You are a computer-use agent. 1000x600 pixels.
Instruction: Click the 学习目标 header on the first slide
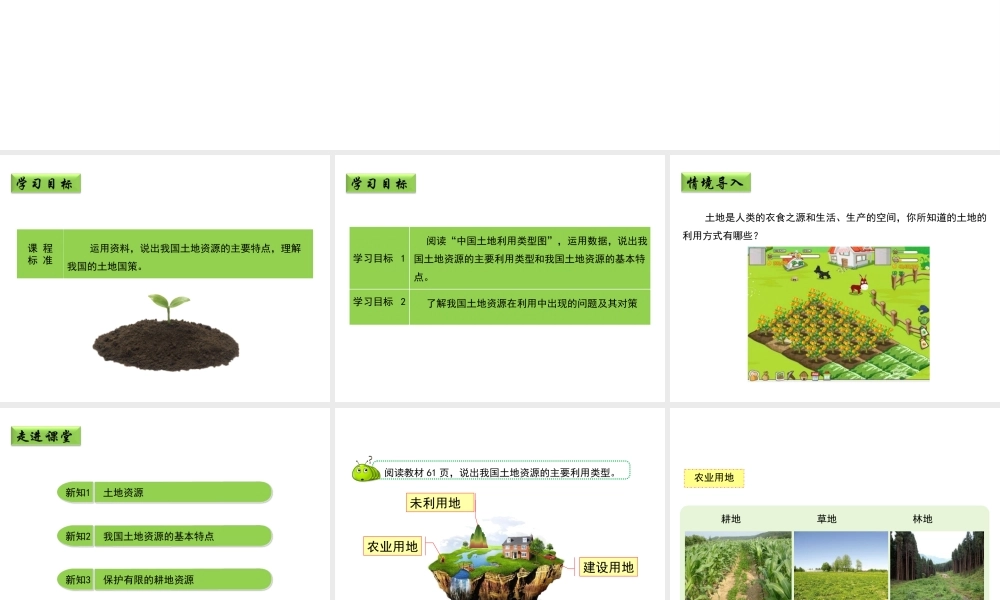click(x=46, y=184)
